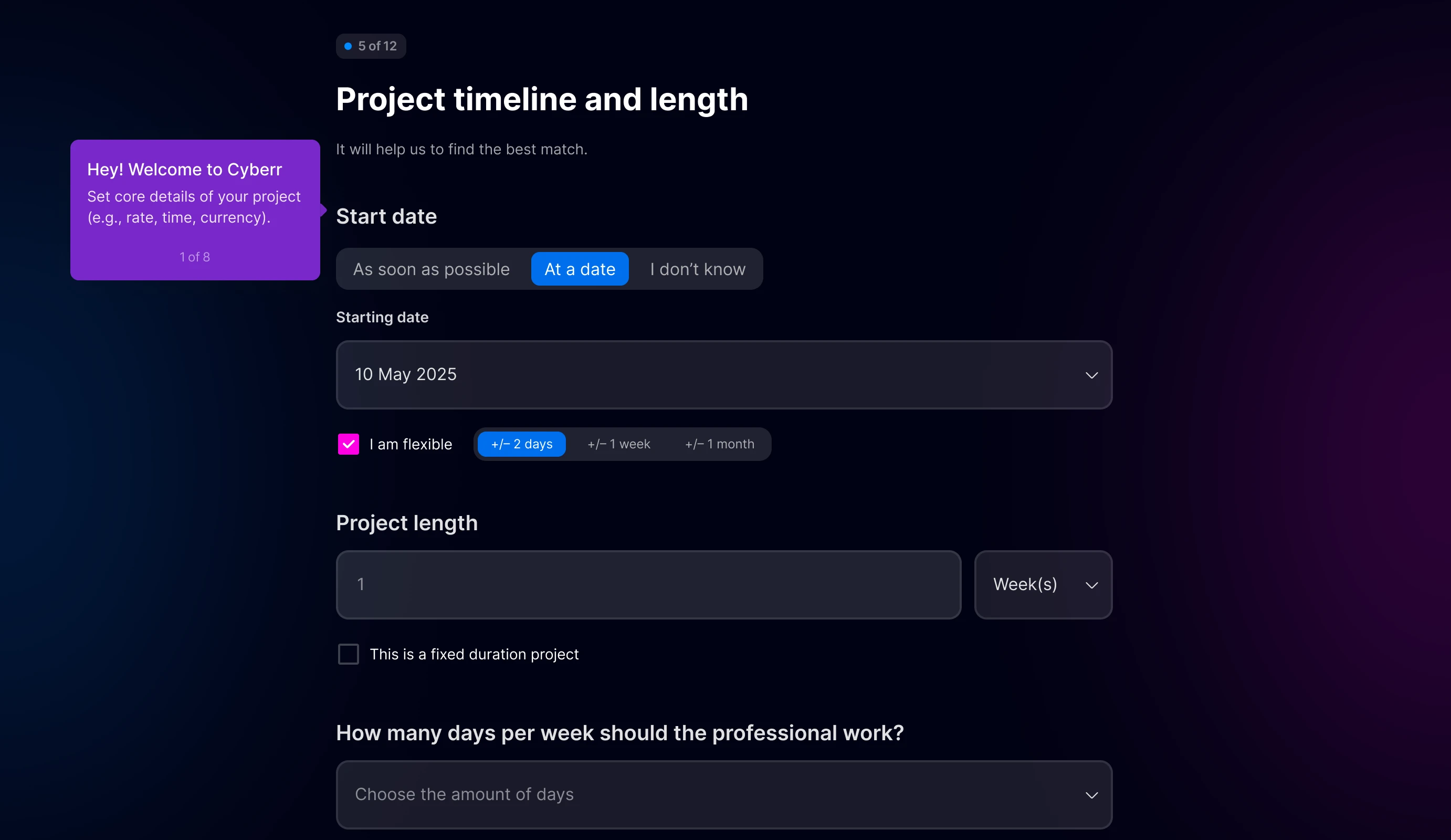This screenshot has width=1451, height=840.
Task: Click the chevron arrow beside Week(s)
Action: tap(1091, 585)
